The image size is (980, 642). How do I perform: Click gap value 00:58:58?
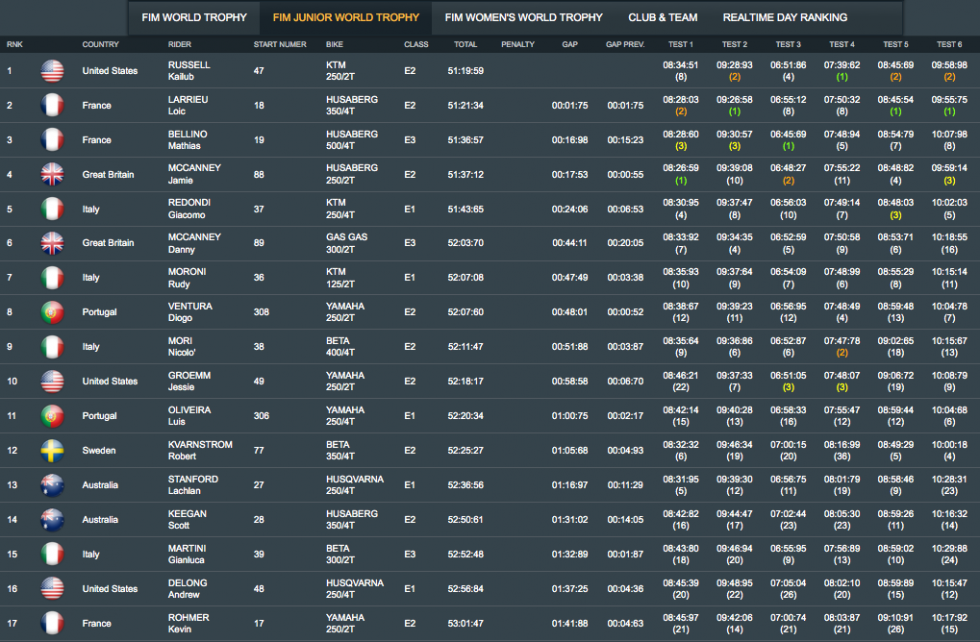tap(569, 381)
